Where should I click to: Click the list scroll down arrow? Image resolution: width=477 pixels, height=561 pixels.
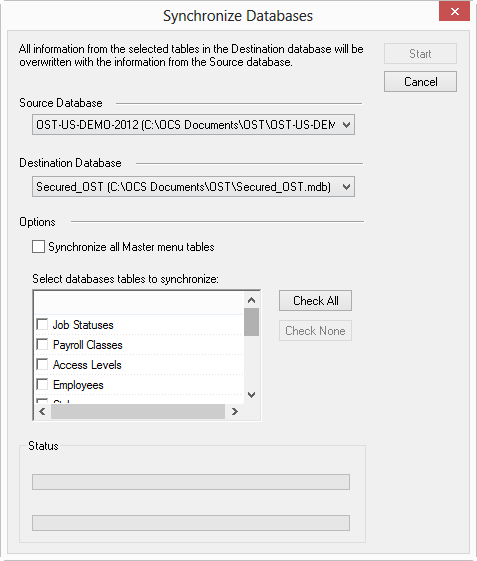(x=252, y=395)
